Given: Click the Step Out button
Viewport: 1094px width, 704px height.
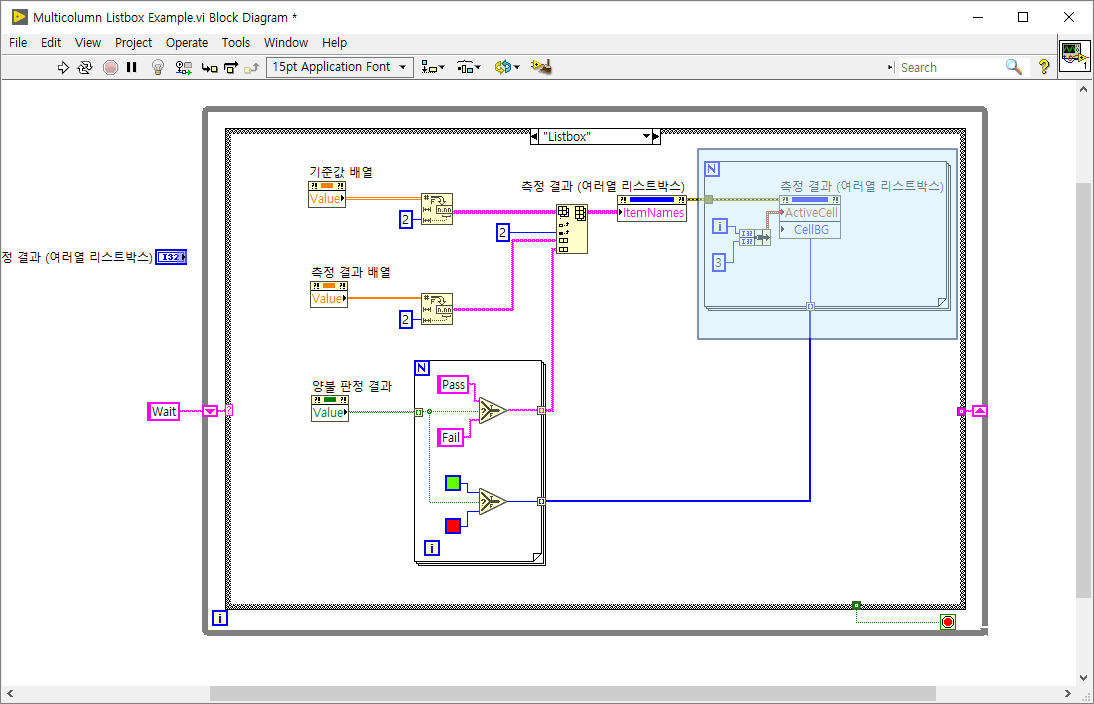Looking at the screenshot, I should (252, 68).
